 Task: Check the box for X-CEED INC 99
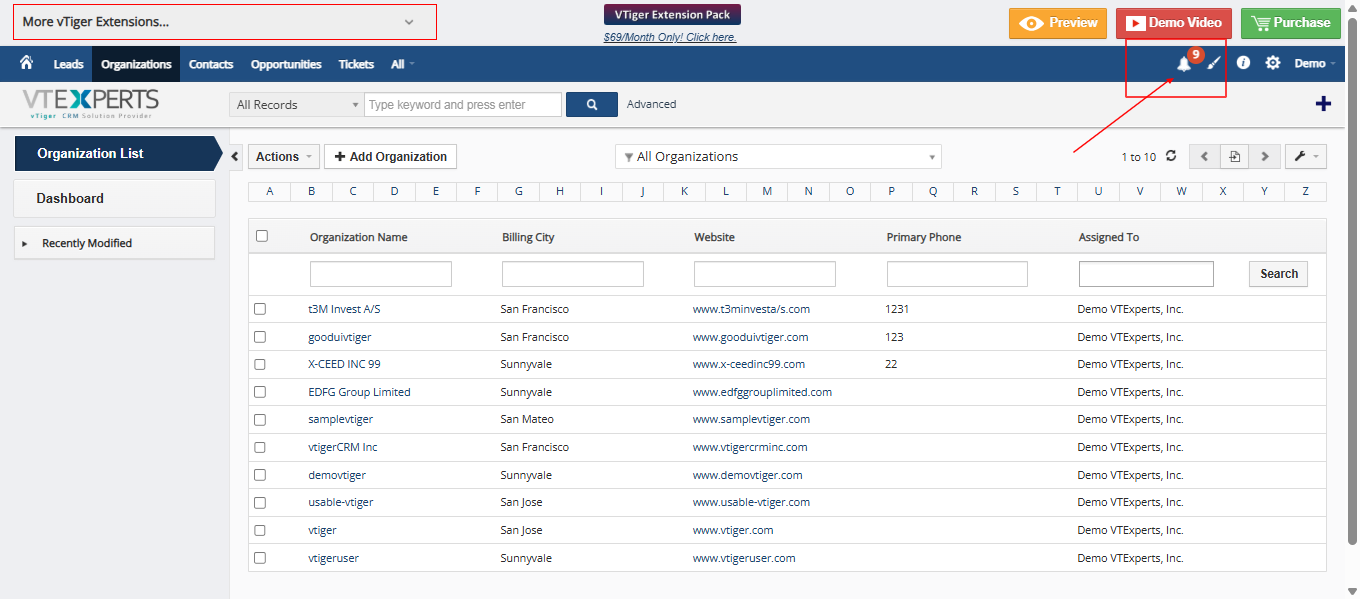click(260, 364)
